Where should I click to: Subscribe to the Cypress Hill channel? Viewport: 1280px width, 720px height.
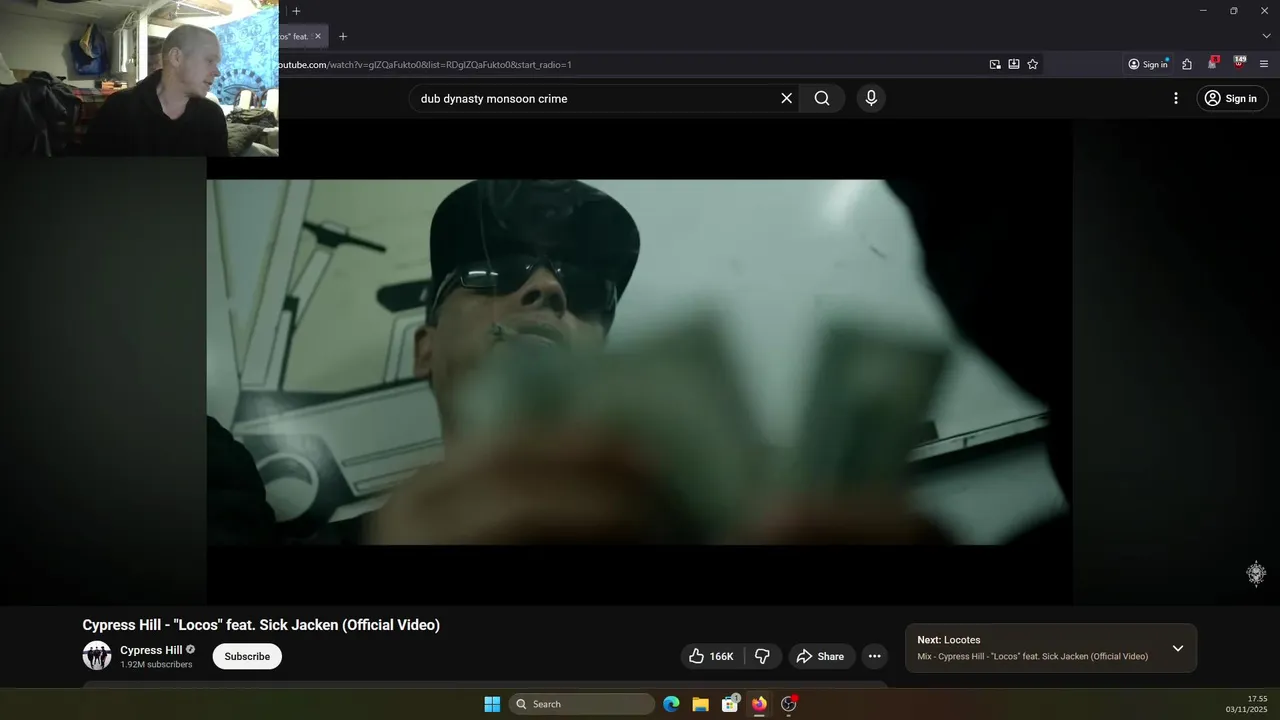pos(247,656)
